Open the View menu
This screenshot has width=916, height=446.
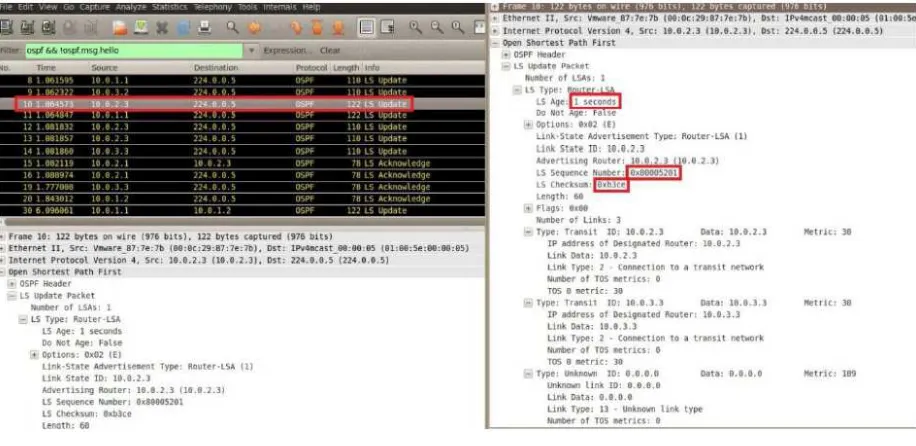(x=47, y=7)
